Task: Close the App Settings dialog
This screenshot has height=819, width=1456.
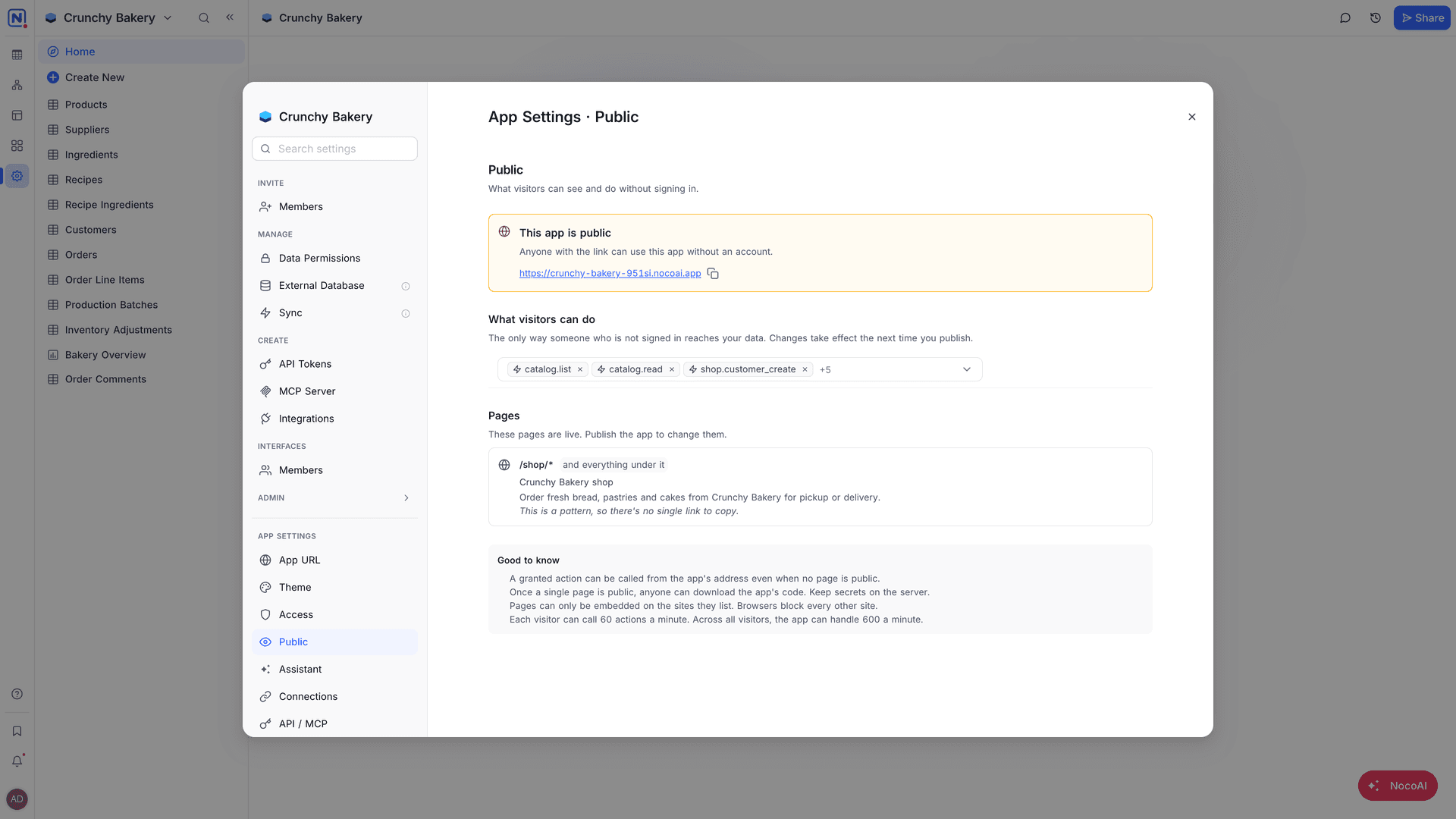Action: (x=1192, y=117)
